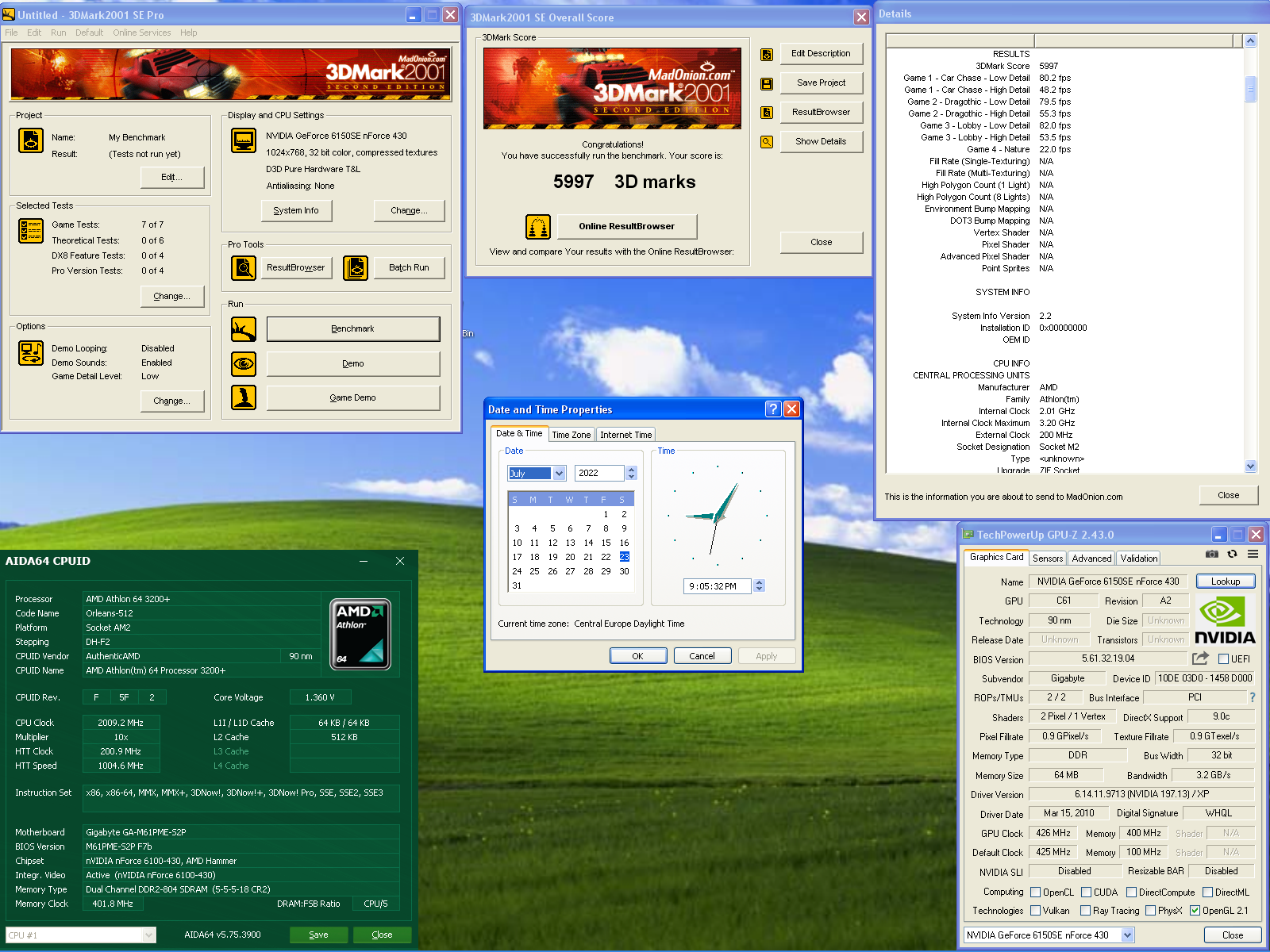The width and height of the screenshot is (1270, 952).
Task: Toggle the OpenGL 2.1 checkbox
Action: coord(1195,911)
